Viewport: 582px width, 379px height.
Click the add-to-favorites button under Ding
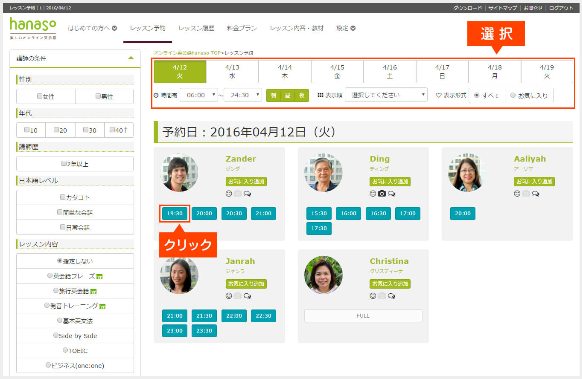click(x=390, y=181)
